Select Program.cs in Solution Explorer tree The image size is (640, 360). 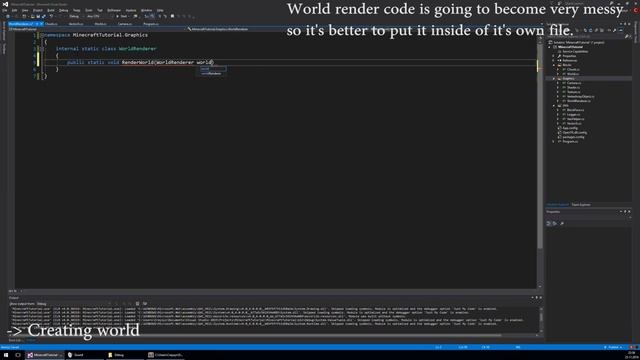(x=570, y=141)
